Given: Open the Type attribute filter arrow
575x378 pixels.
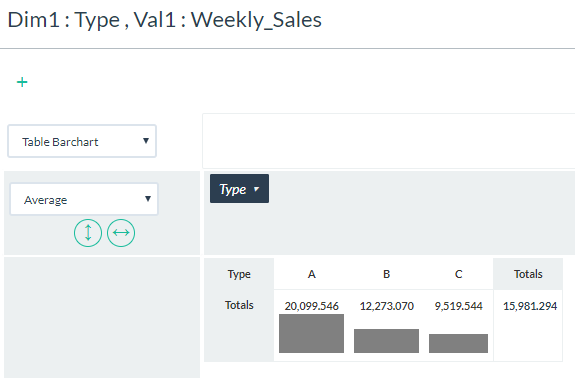Looking at the screenshot, I should (x=256, y=189).
